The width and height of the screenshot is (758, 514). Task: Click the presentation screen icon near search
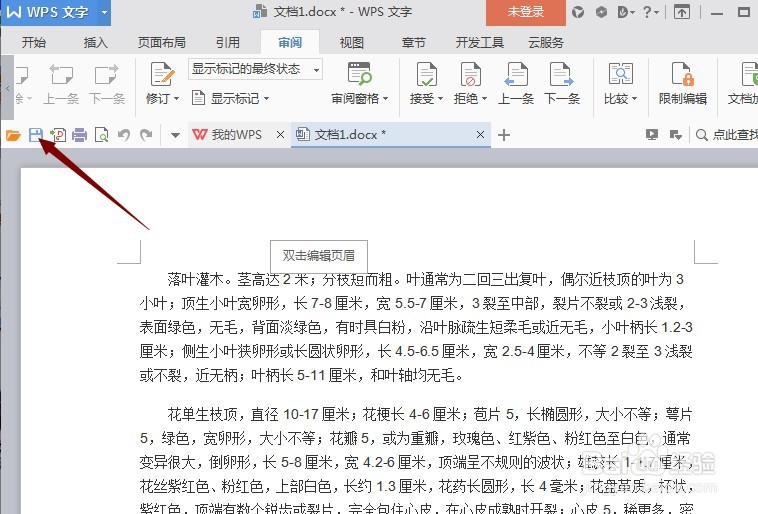652,135
